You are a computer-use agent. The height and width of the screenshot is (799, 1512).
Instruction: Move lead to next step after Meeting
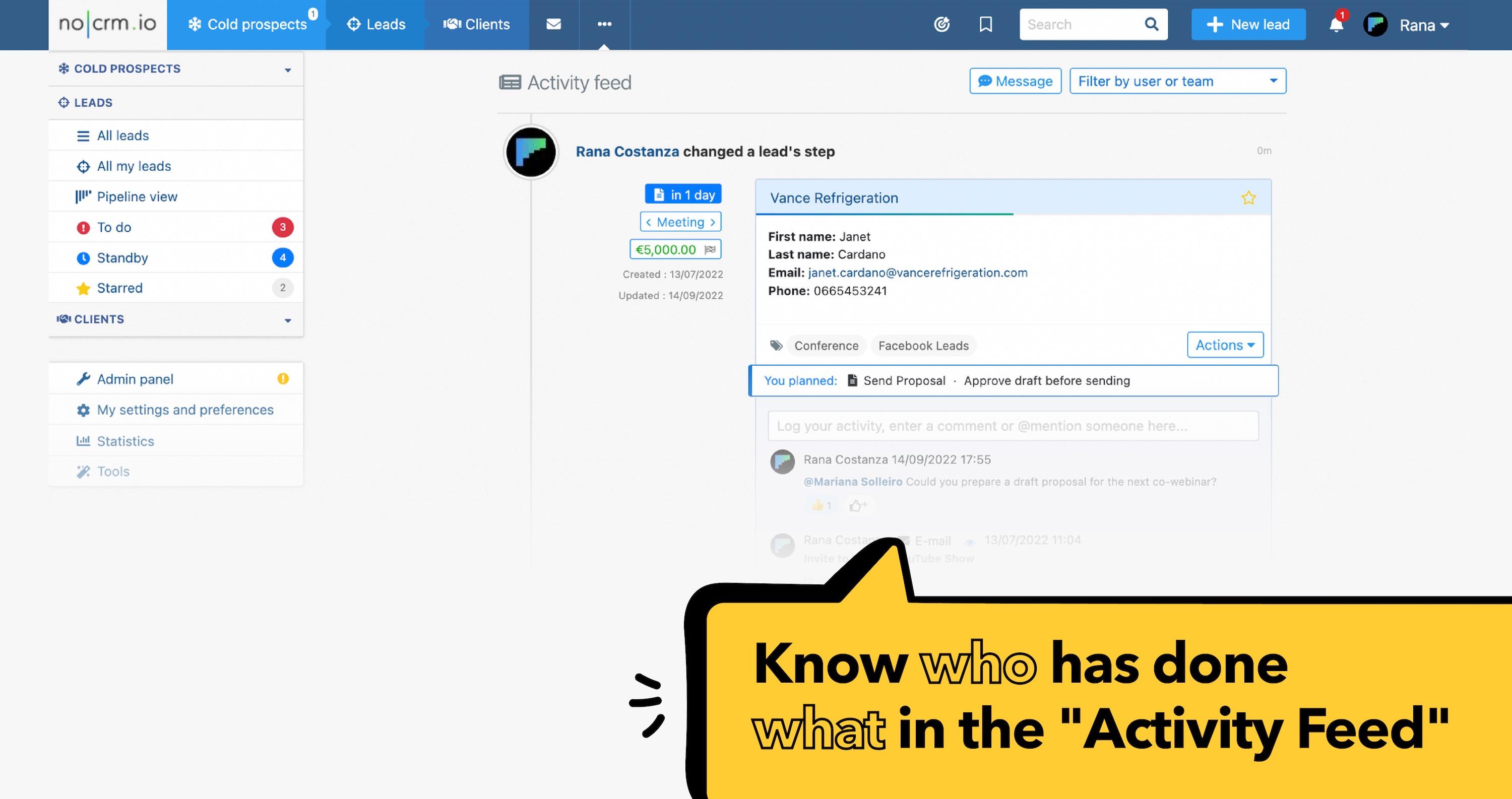pos(713,222)
